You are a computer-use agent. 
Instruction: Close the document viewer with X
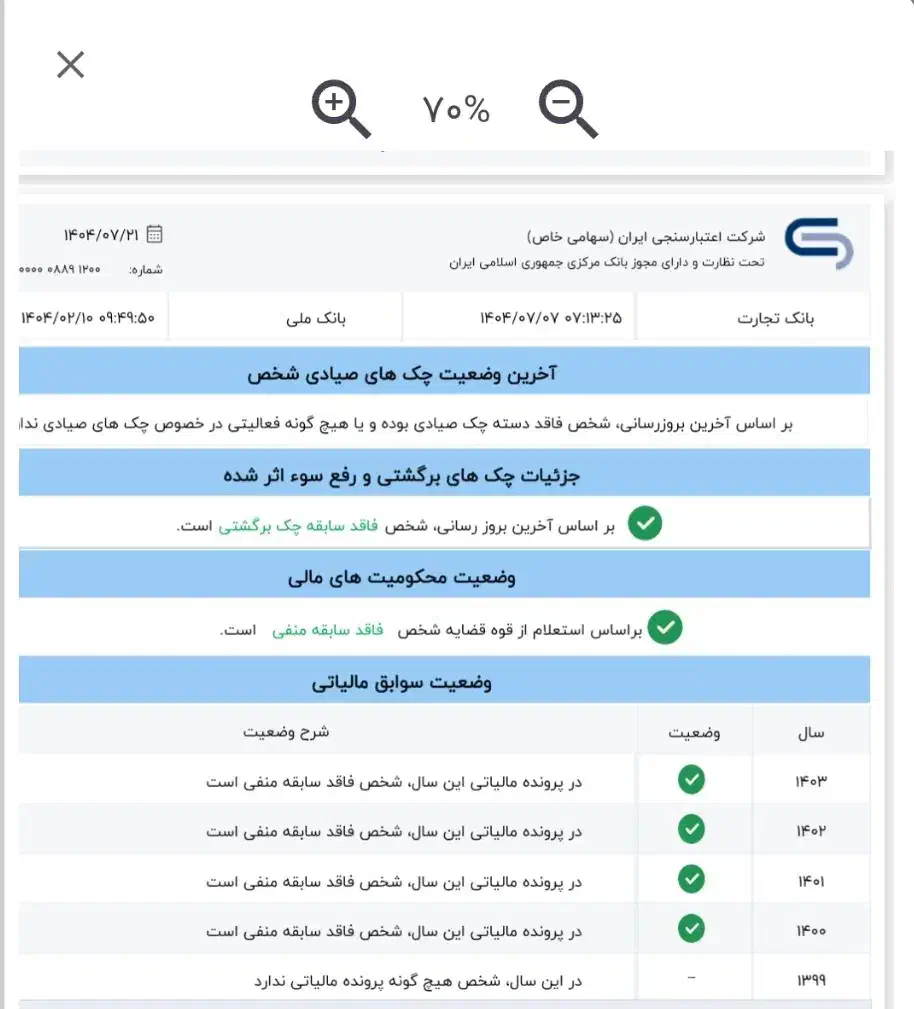70,66
